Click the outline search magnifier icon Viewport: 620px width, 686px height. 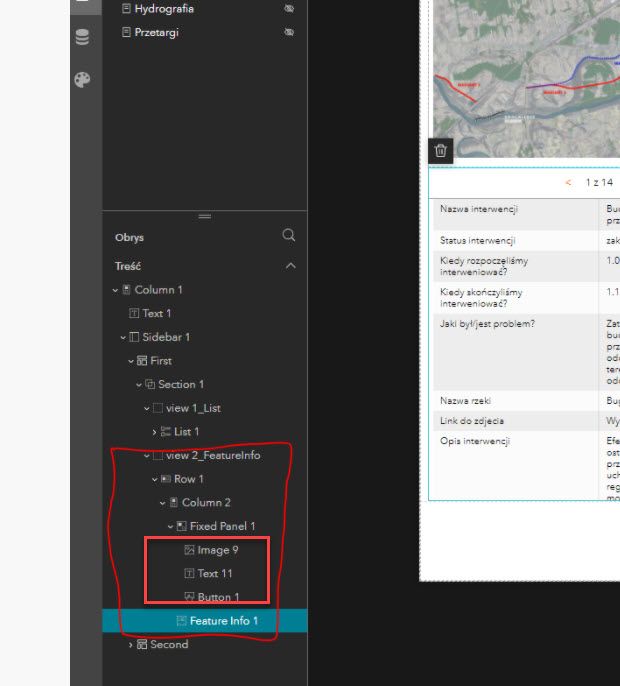tap(289, 235)
